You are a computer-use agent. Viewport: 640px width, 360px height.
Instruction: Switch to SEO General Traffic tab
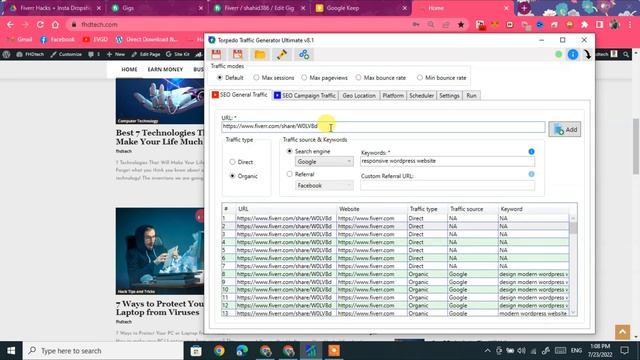tap(240, 95)
